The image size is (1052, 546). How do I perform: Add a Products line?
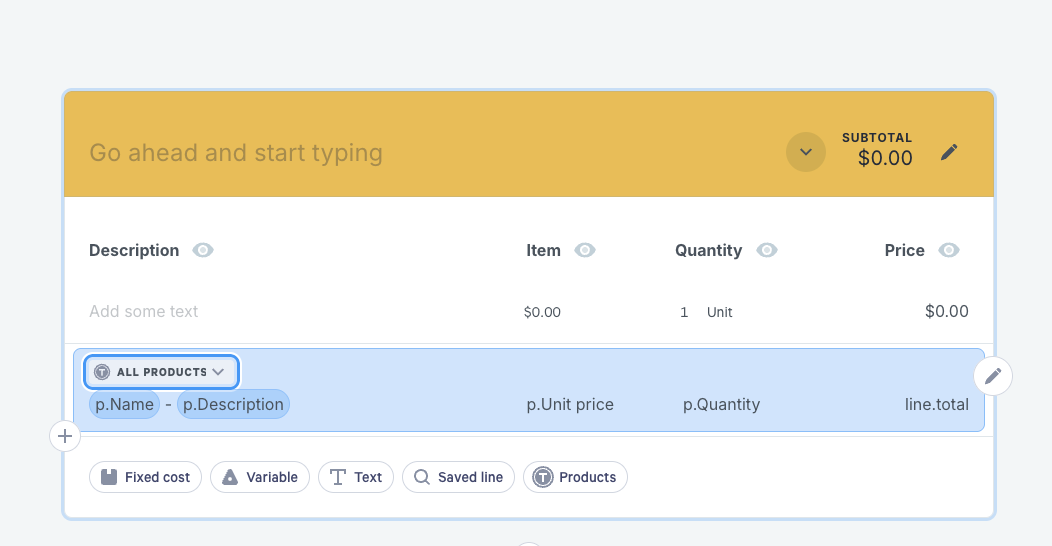click(575, 477)
